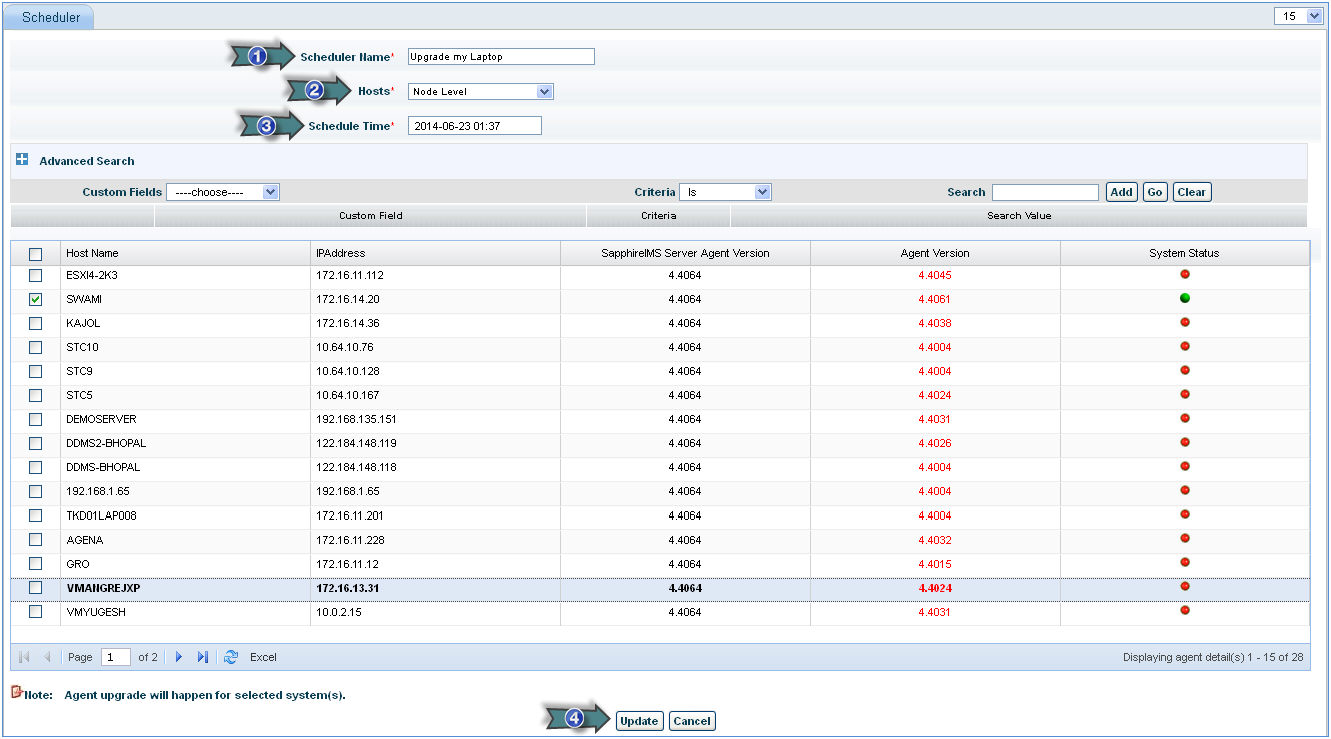Open the Hosts Node Level dropdown
Screen dimensions: 1331x739
(481, 91)
